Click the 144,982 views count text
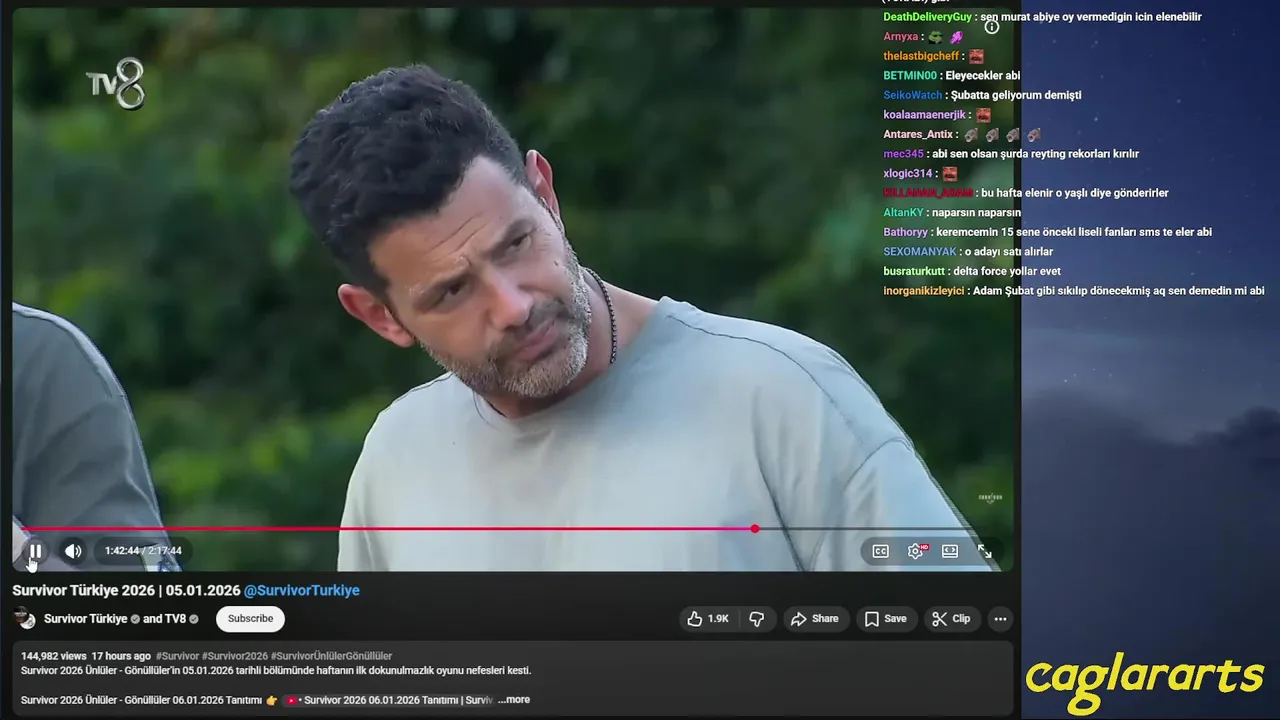 click(53, 657)
